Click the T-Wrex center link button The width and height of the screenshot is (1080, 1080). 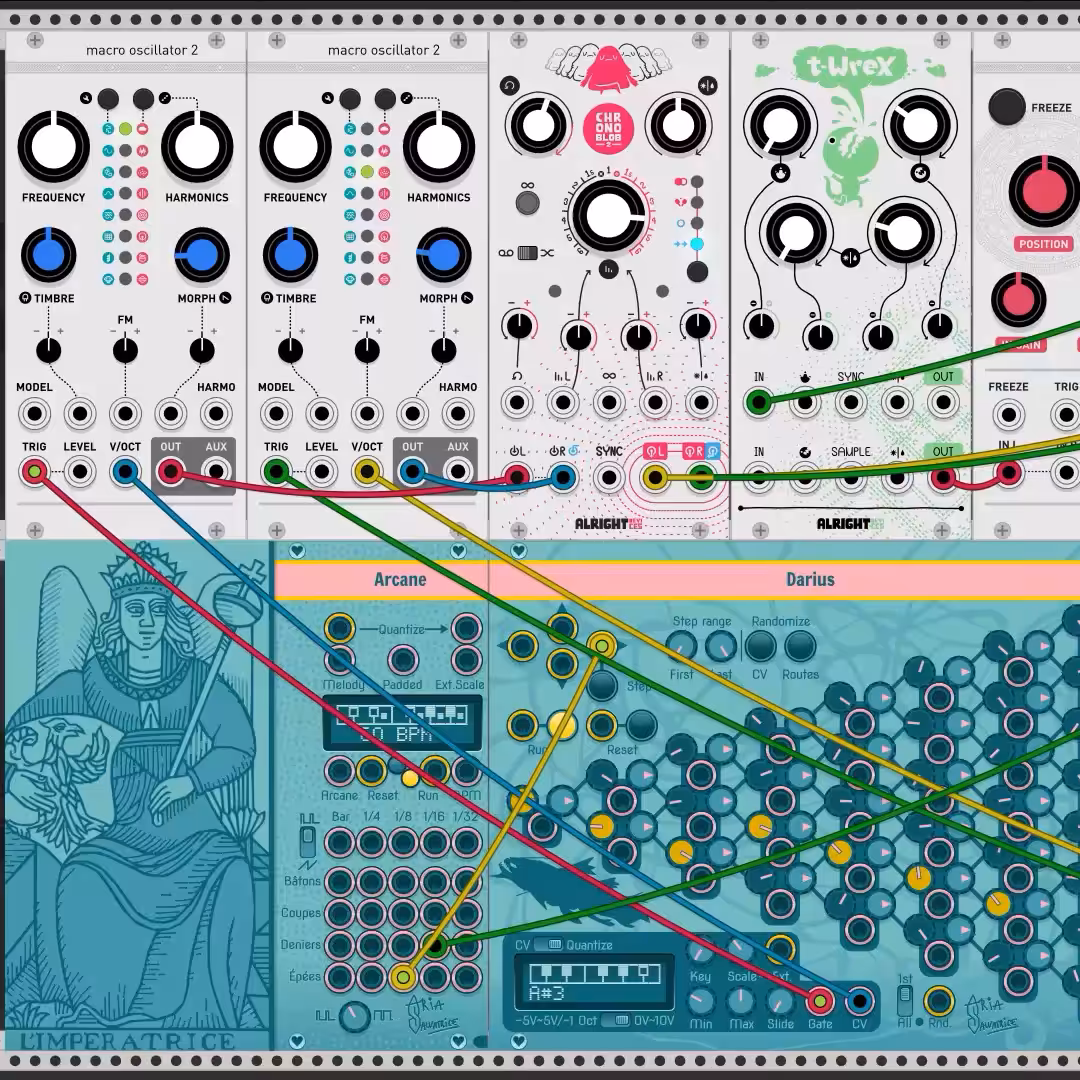tap(850, 258)
